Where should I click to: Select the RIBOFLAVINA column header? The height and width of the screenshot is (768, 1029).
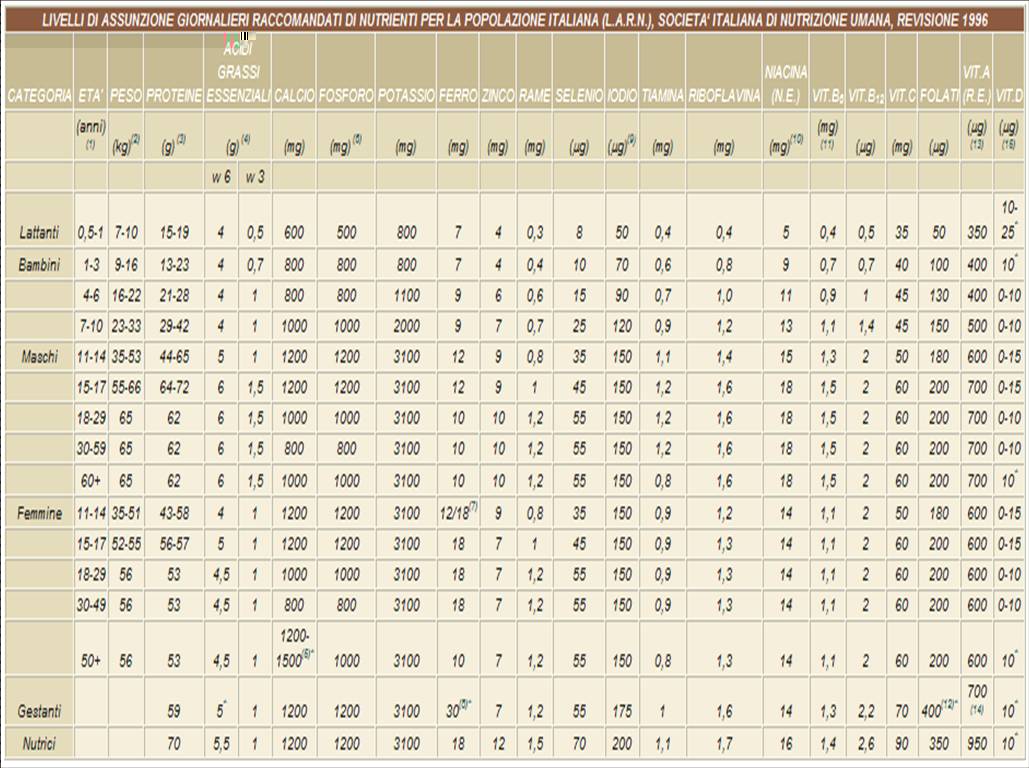[x=723, y=96]
